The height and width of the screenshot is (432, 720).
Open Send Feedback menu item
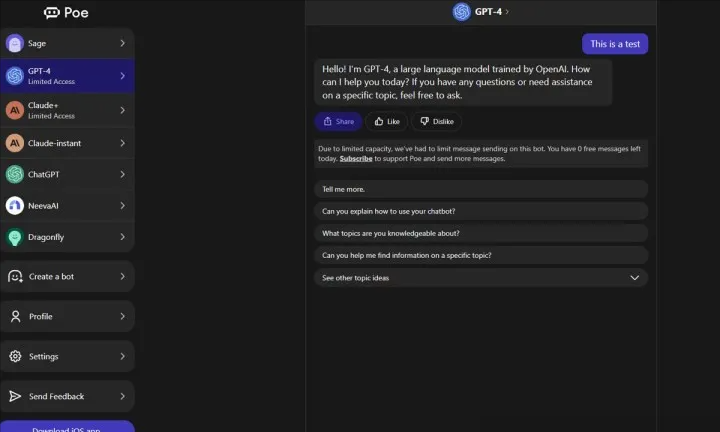tap(66, 396)
